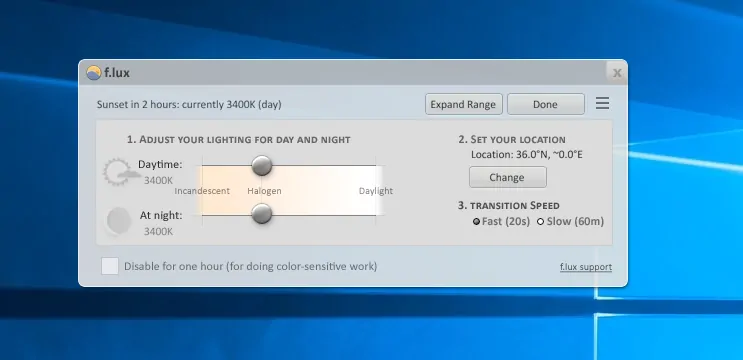Click the Daylight label on the color scale
The width and height of the screenshot is (743, 360).
[x=376, y=191]
